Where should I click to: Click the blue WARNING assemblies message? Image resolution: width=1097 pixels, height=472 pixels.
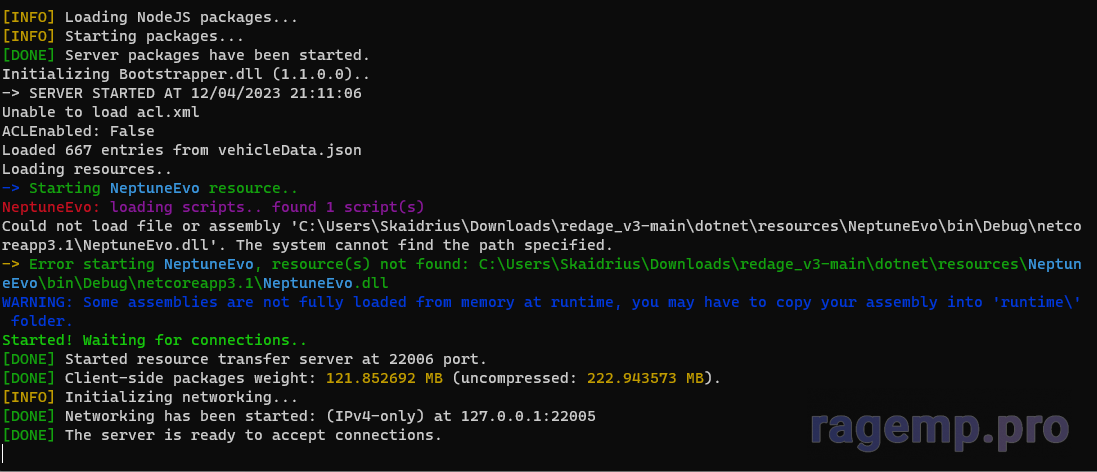point(400,302)
